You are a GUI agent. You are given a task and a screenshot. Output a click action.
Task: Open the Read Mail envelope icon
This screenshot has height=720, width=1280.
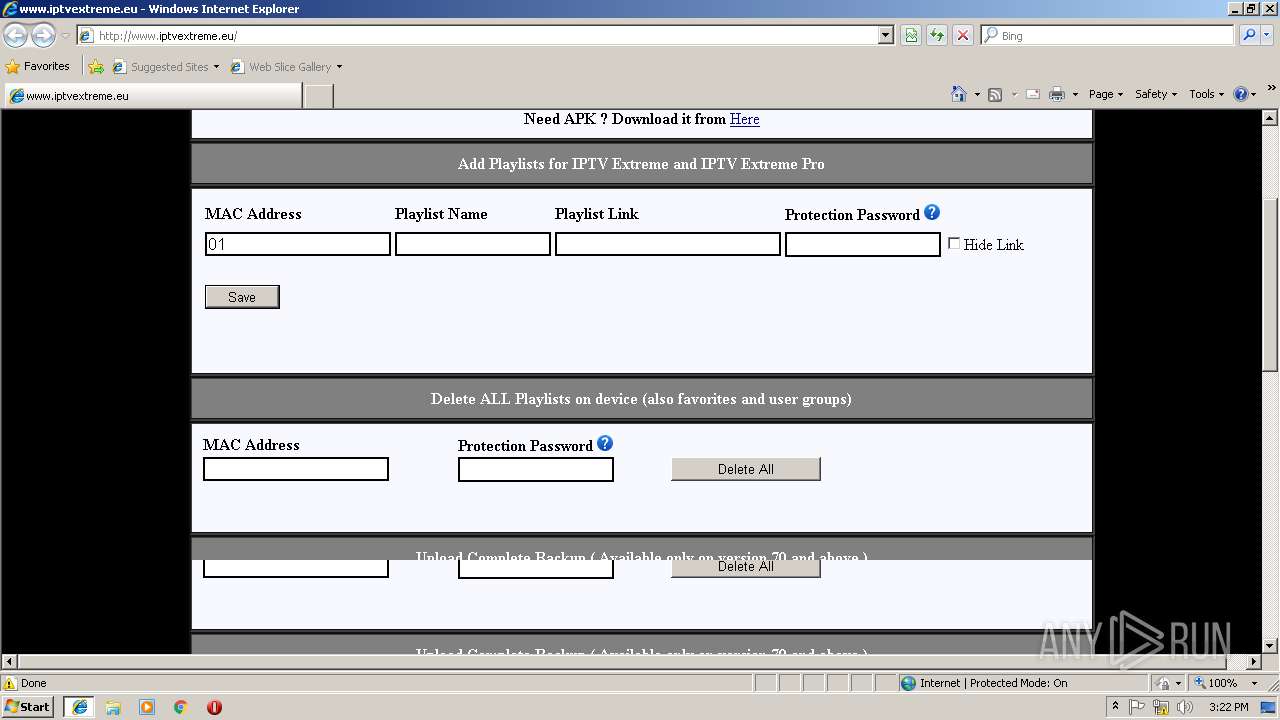click(x=1033, y=94)
